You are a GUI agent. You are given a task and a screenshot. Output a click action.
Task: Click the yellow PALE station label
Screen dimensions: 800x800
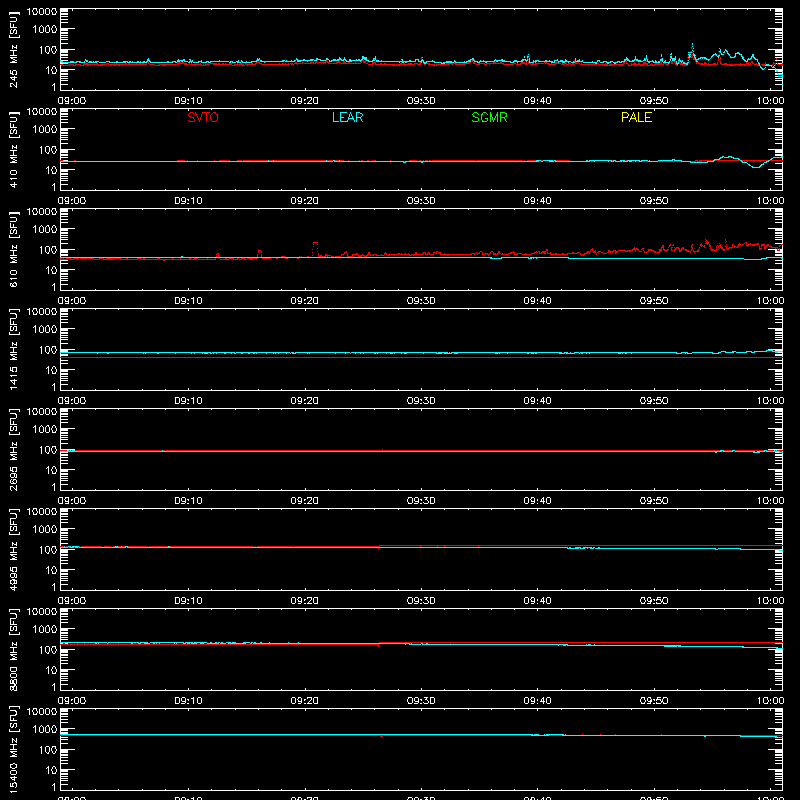[636, 117]
